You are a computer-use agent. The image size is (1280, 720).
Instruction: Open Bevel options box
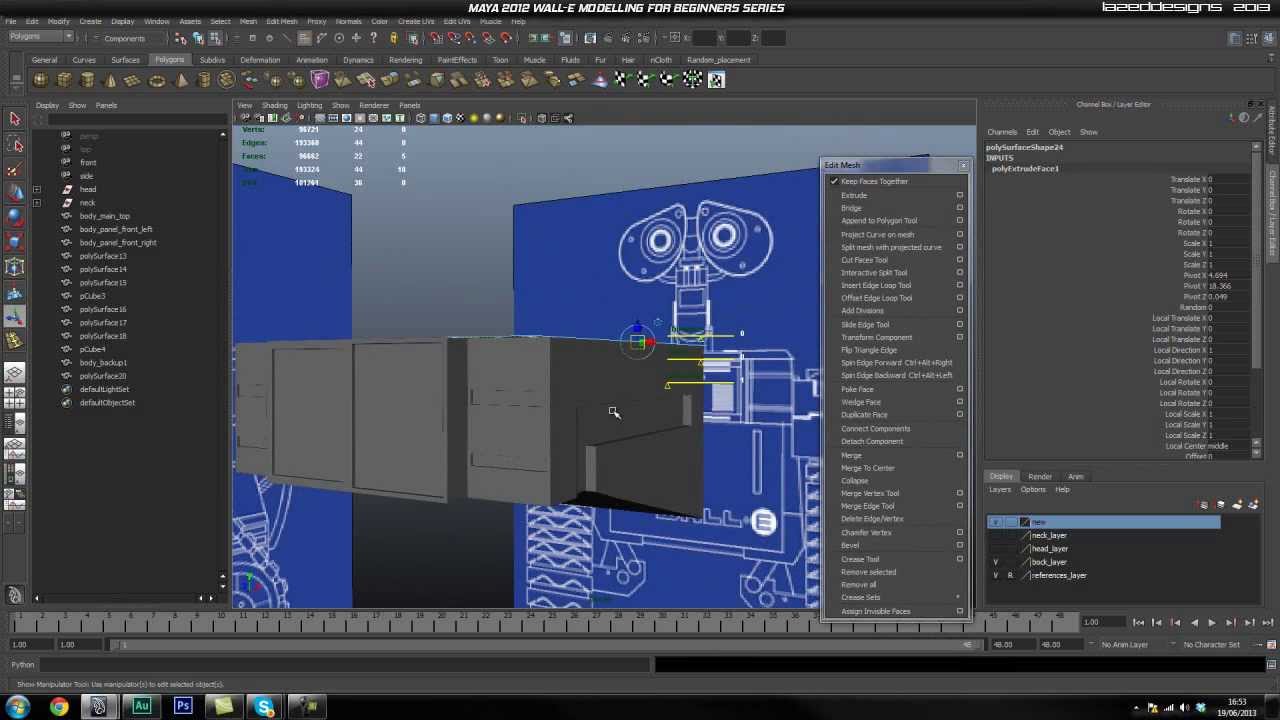960,545
